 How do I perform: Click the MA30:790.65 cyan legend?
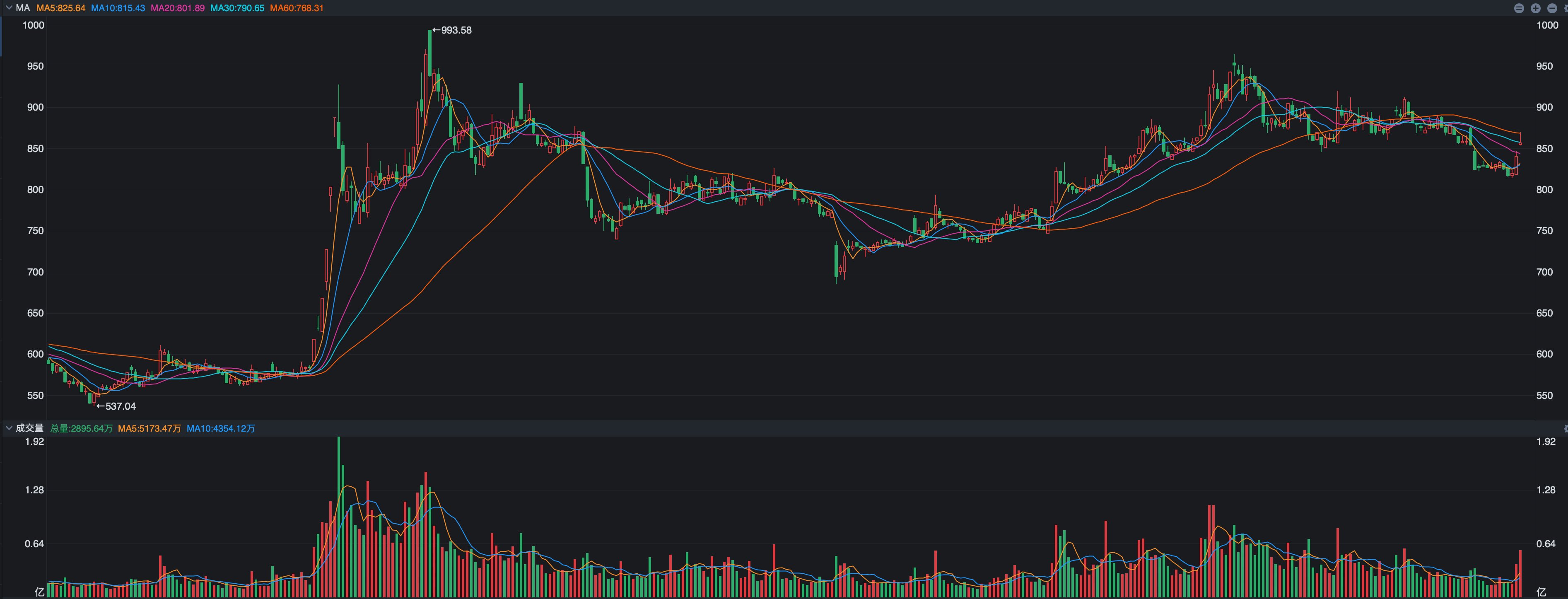237,8
